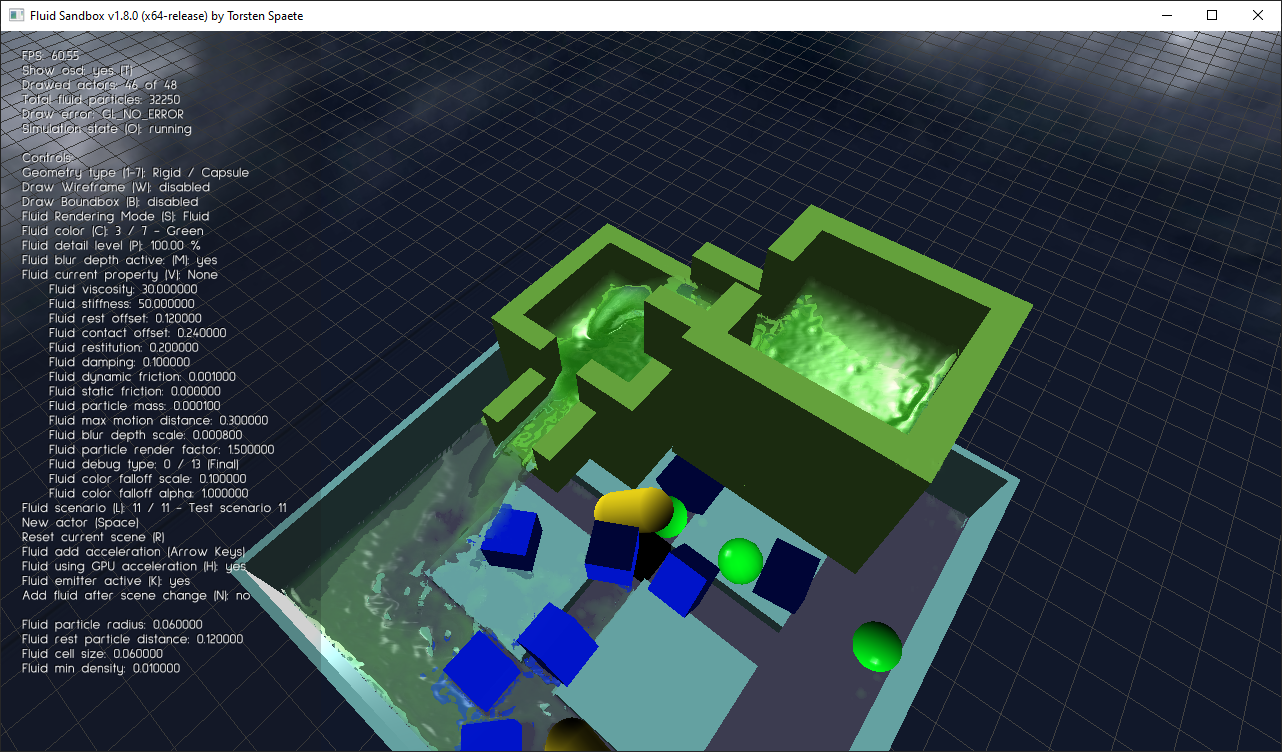The height and width of the screenshot is (752, 1282).
Task: Close the Fluid Sandbox window
Action: (1258, 15)
